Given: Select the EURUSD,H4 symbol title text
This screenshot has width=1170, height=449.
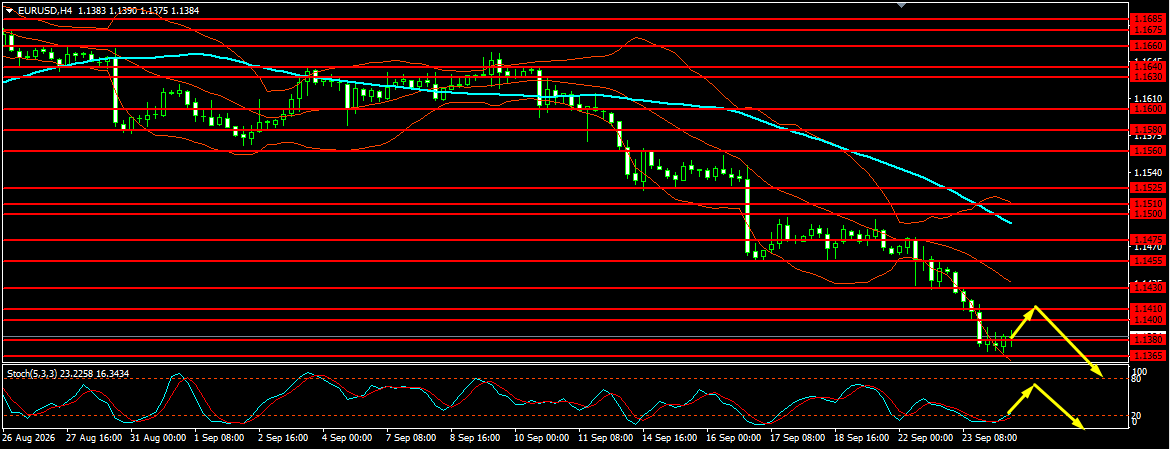Looking at the screenshot, I should [44, 11].
